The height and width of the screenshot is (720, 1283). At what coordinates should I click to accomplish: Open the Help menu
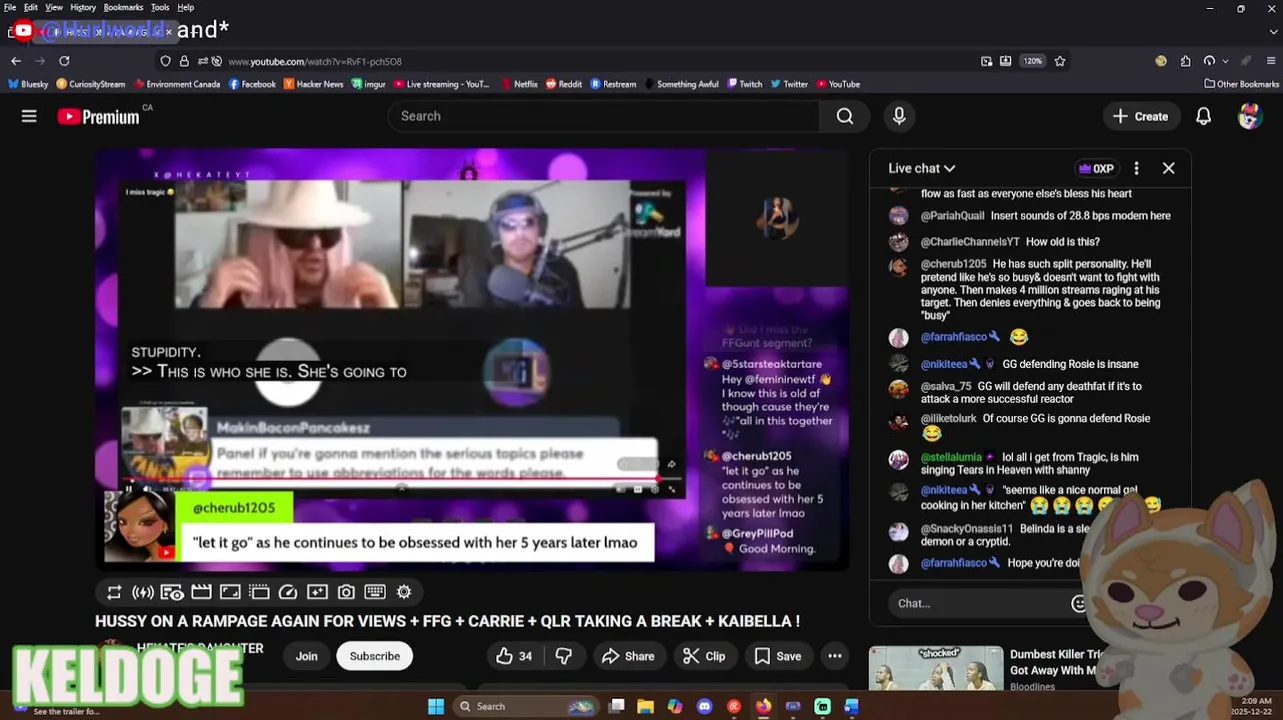tap(186, 7)
